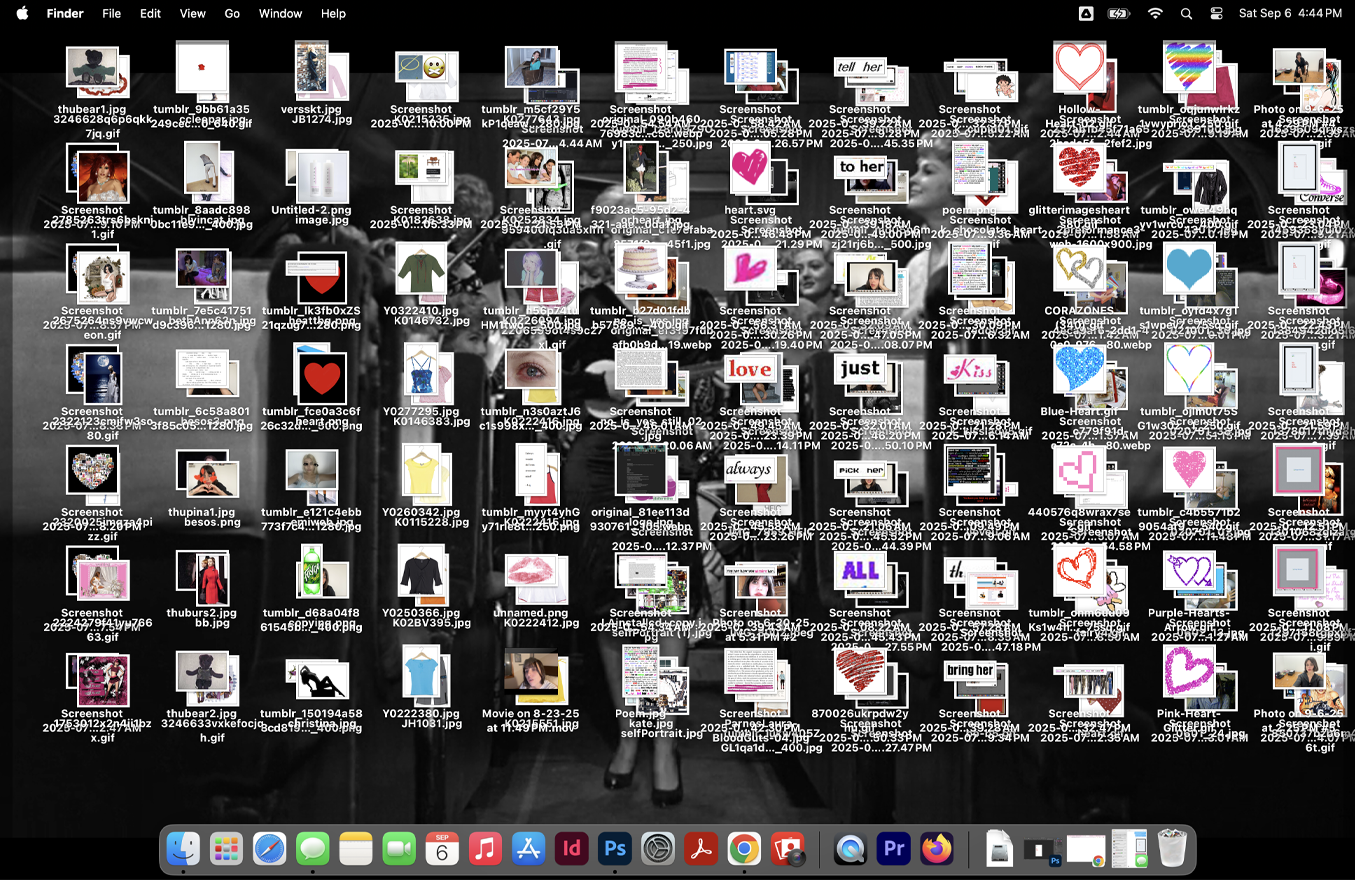Viewport: 1355px width, 880px height.
Task: Open the Apple menu
Action: 22,14
